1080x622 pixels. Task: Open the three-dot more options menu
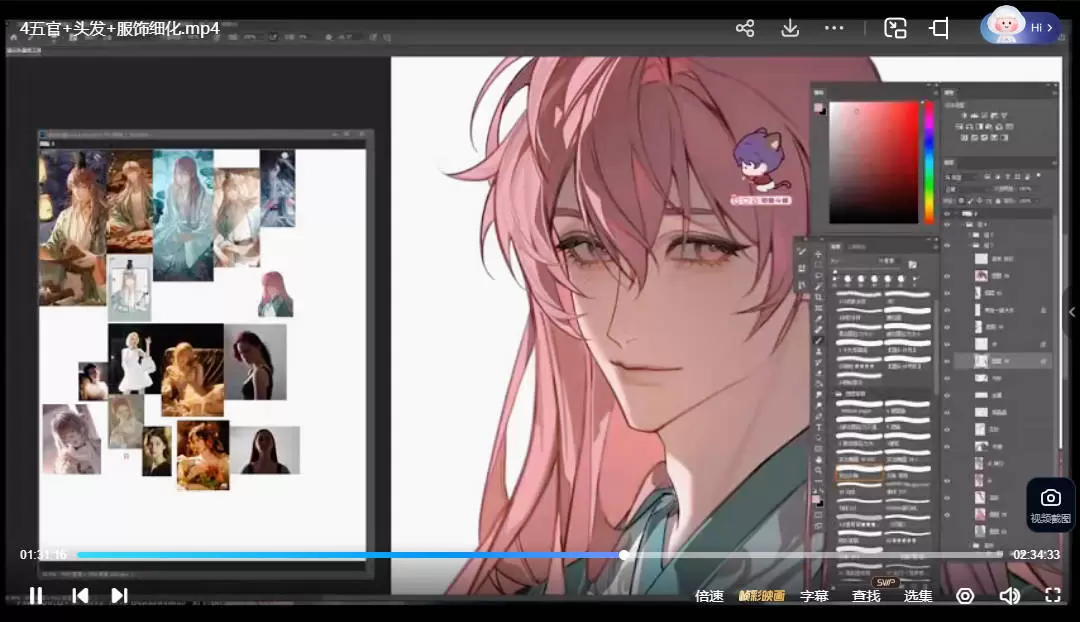835,28
